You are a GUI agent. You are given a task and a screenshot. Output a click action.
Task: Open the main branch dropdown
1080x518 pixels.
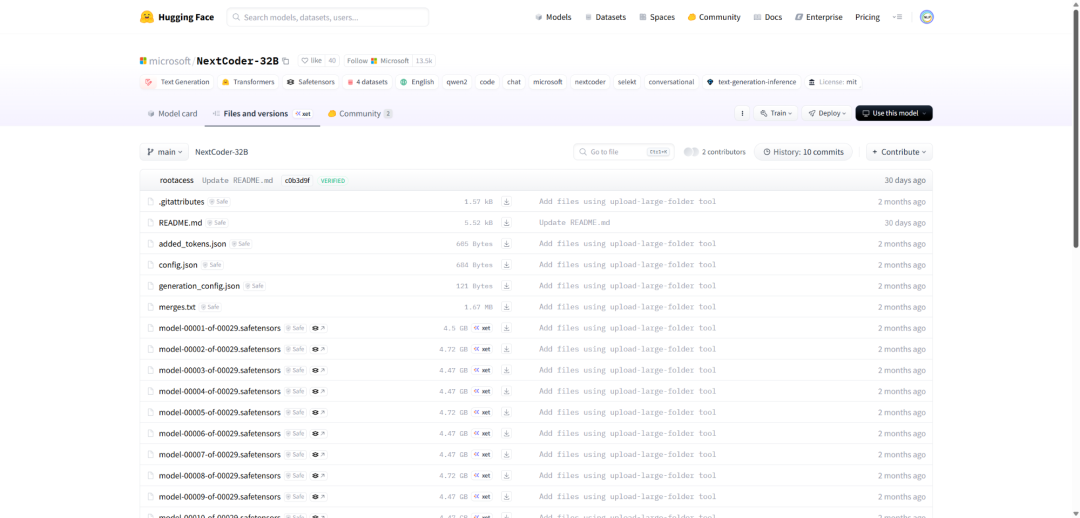tap(164, 152)
